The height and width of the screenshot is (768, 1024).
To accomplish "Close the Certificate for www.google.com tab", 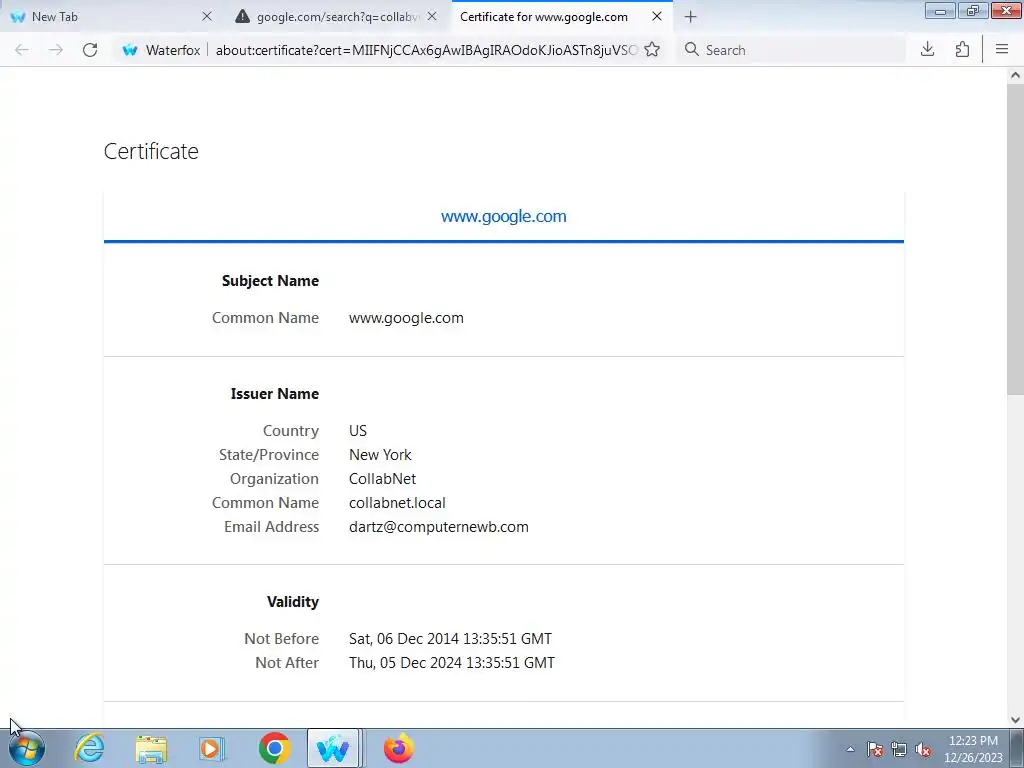I will pyautogui.click(x=657, y=16).
